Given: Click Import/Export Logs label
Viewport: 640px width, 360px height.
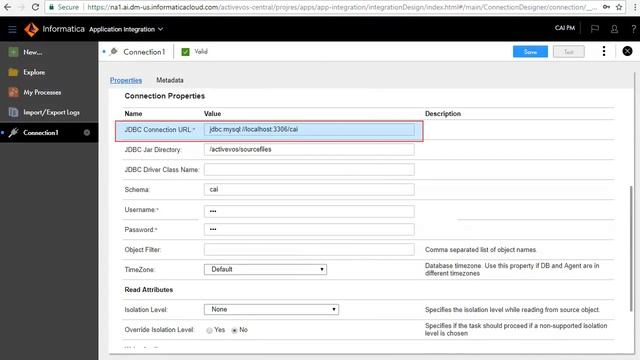Looking at the screenshot, I should point(51,112).
